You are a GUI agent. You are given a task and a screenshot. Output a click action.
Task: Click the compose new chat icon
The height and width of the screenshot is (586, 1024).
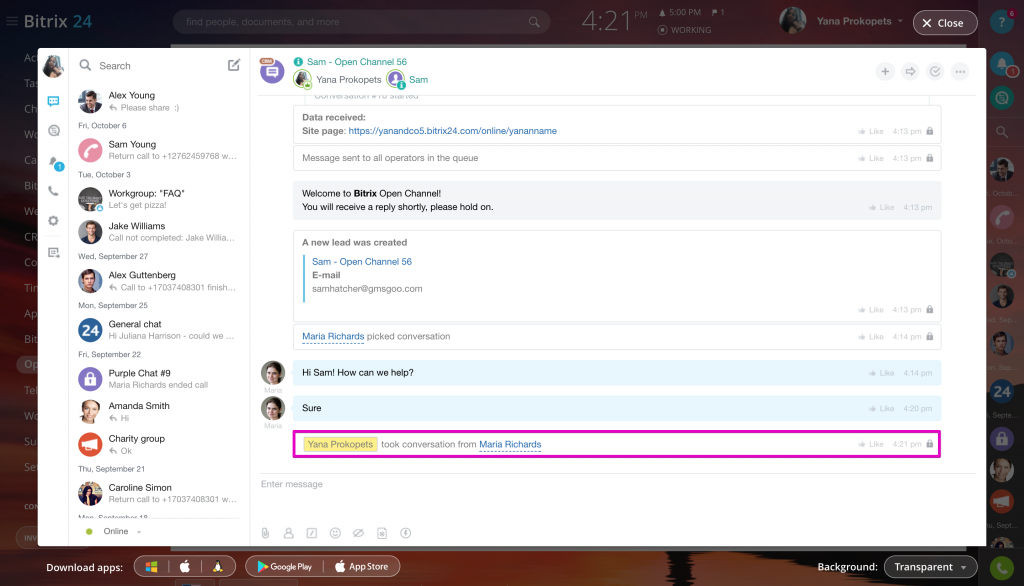(234, 65)
